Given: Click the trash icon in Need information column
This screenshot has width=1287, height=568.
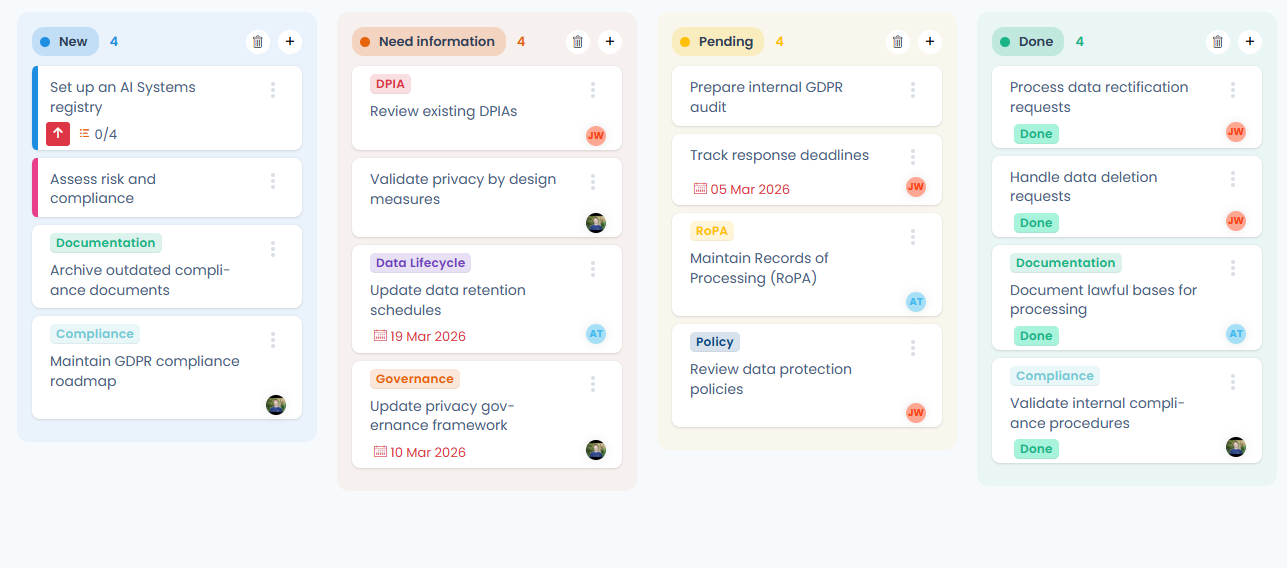Looking at the screenshot, I should tap(578, 42).
